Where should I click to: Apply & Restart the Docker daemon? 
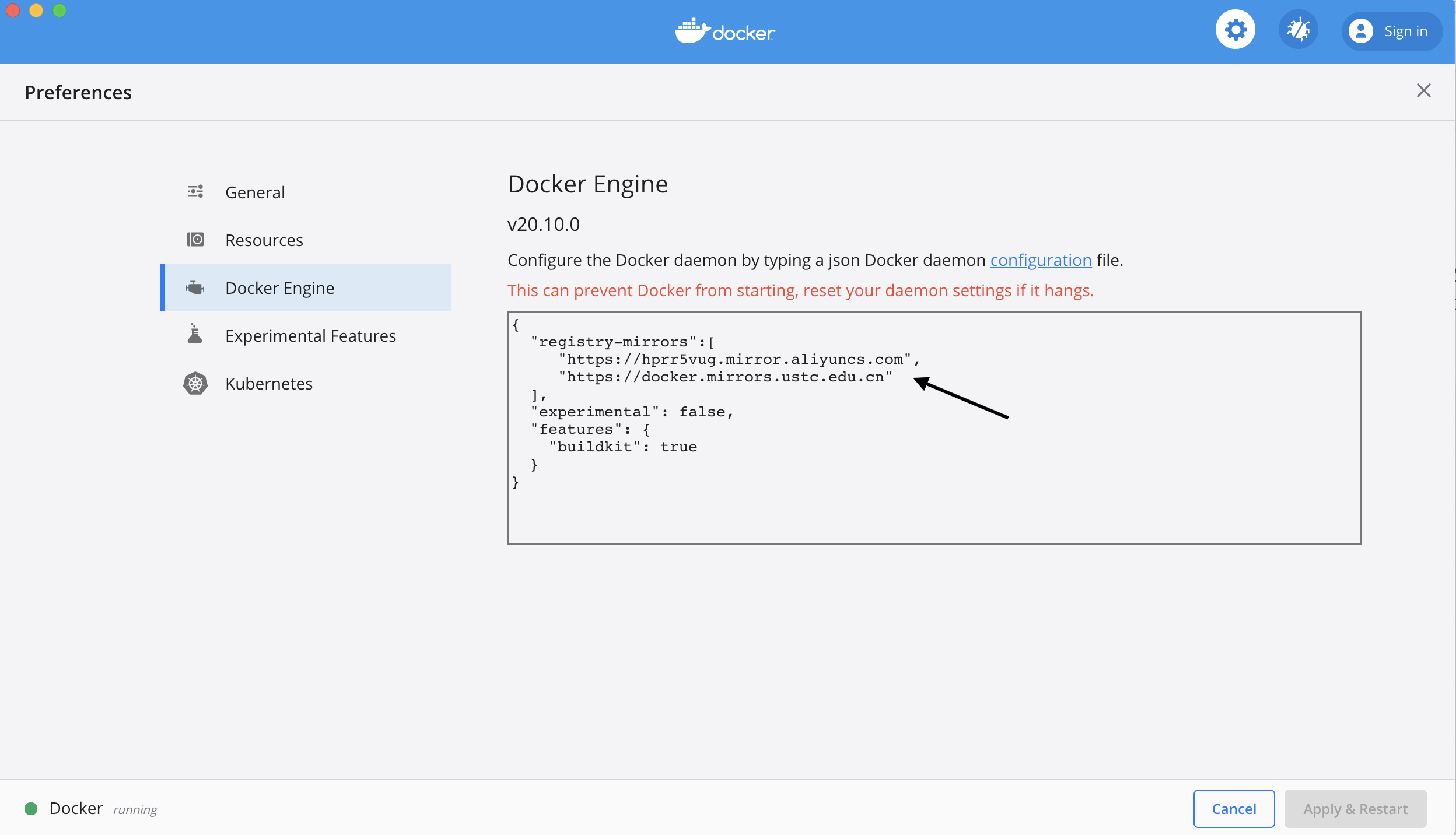(x=1354, y=808)
